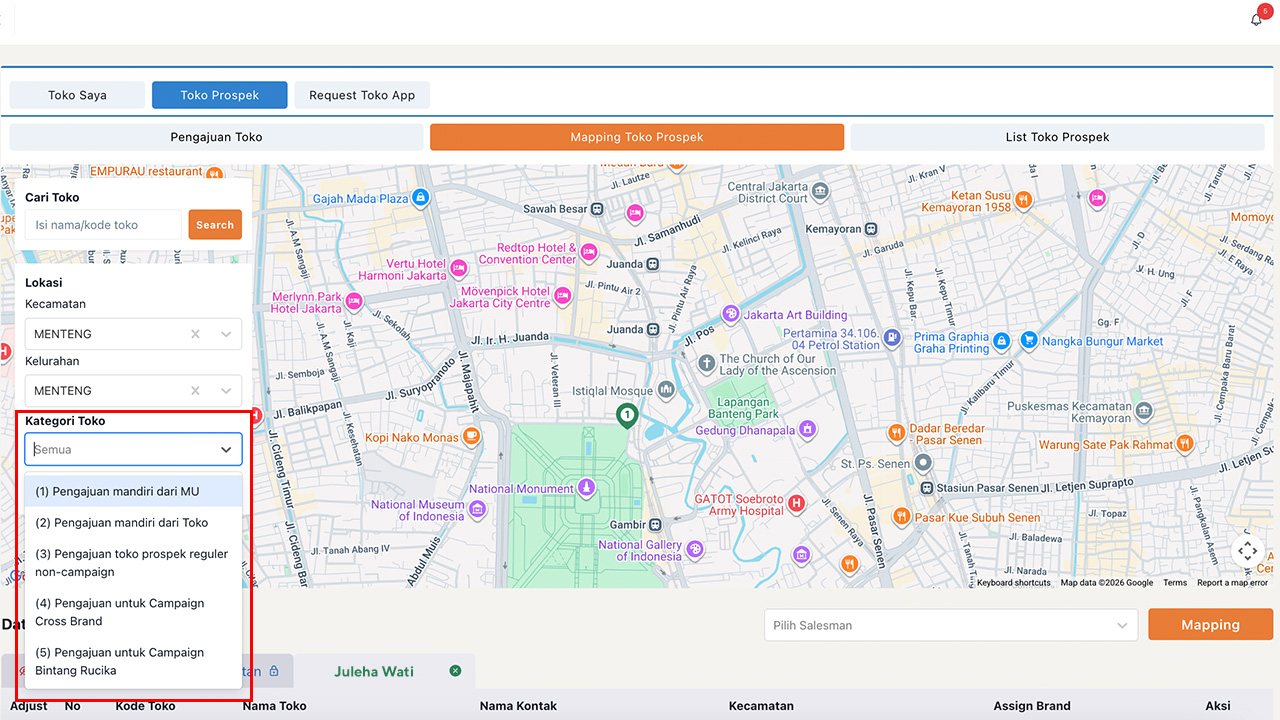
Task: Clear the Kelurahan MENTENG selection
Action: pos(196,391)
